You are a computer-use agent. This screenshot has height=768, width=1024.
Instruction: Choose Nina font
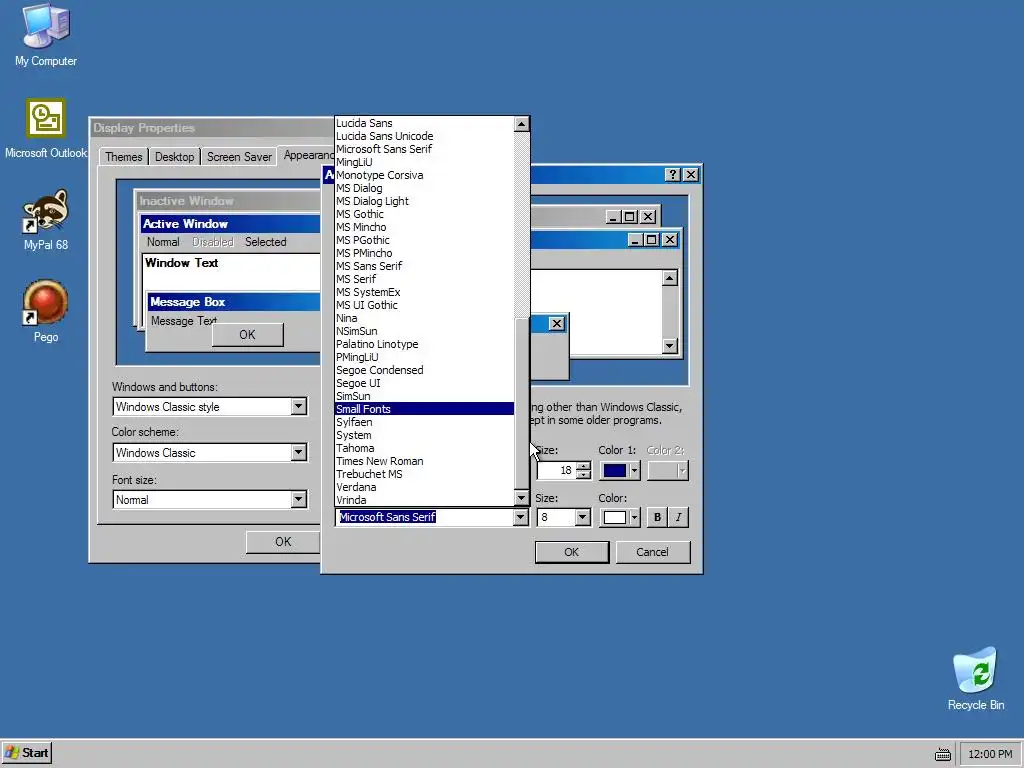(x=424, y=318)
